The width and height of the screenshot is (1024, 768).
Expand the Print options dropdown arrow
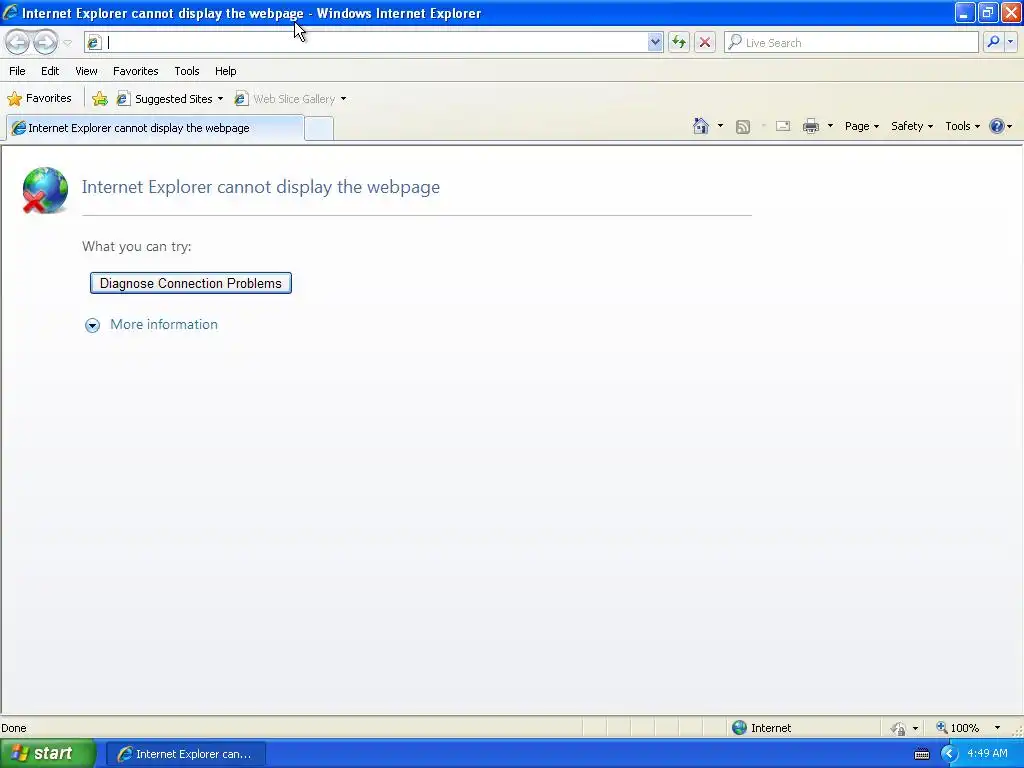pyautogui.click(x=830, y=126)
